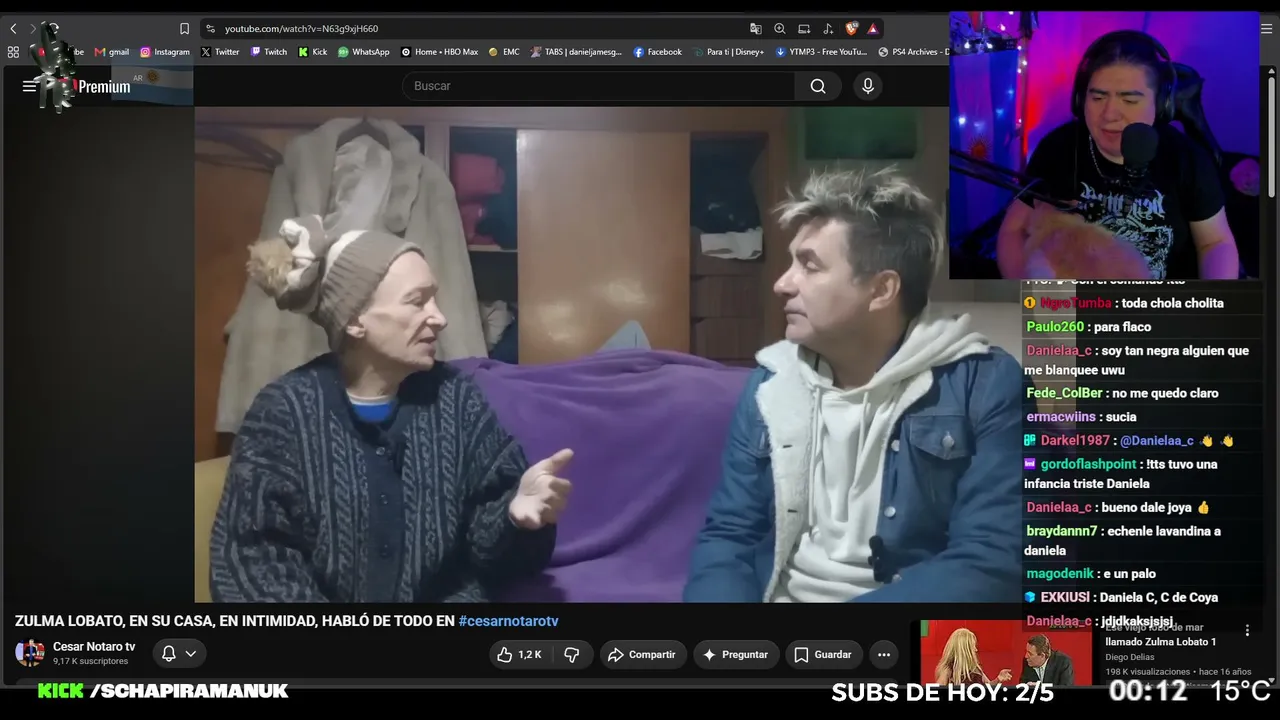Dislike the video with thumbs down
1280x720 pixels.
pyautogui.click(x=572, y=654)
